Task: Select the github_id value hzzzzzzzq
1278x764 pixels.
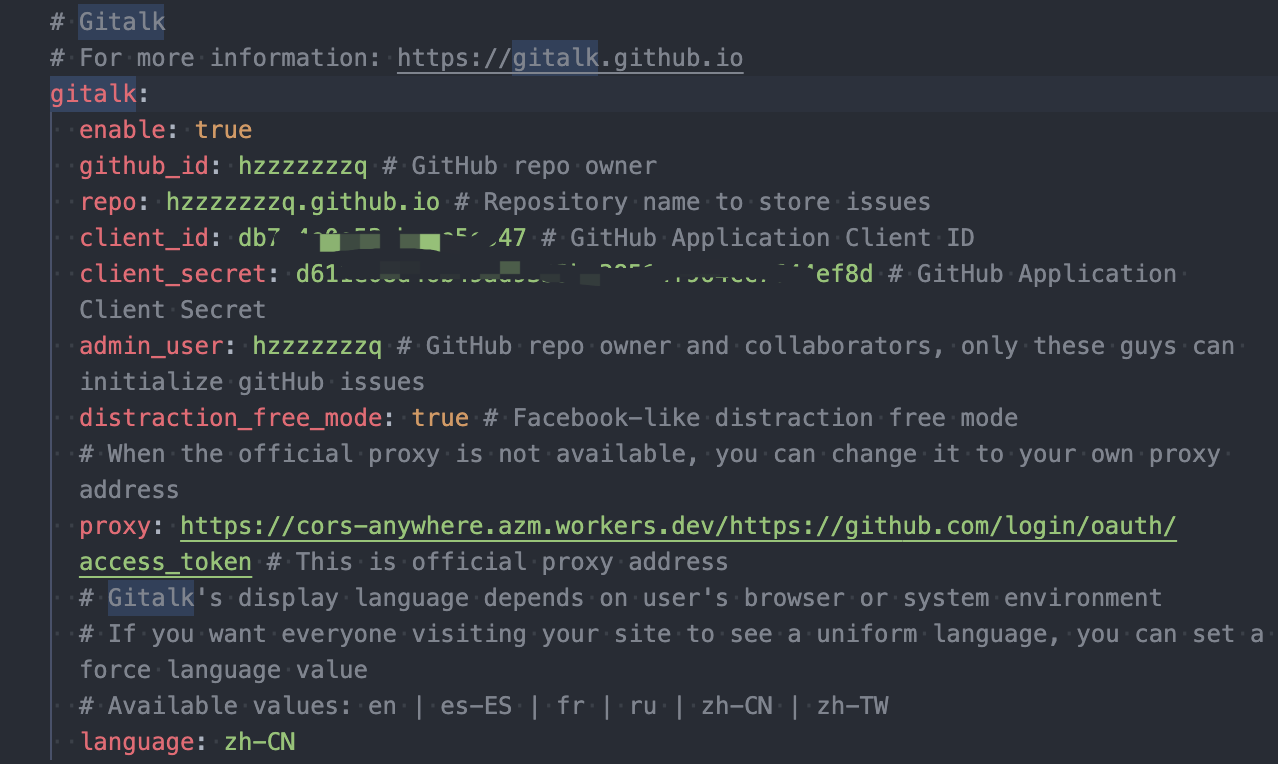Action: [x=303, y=166]
